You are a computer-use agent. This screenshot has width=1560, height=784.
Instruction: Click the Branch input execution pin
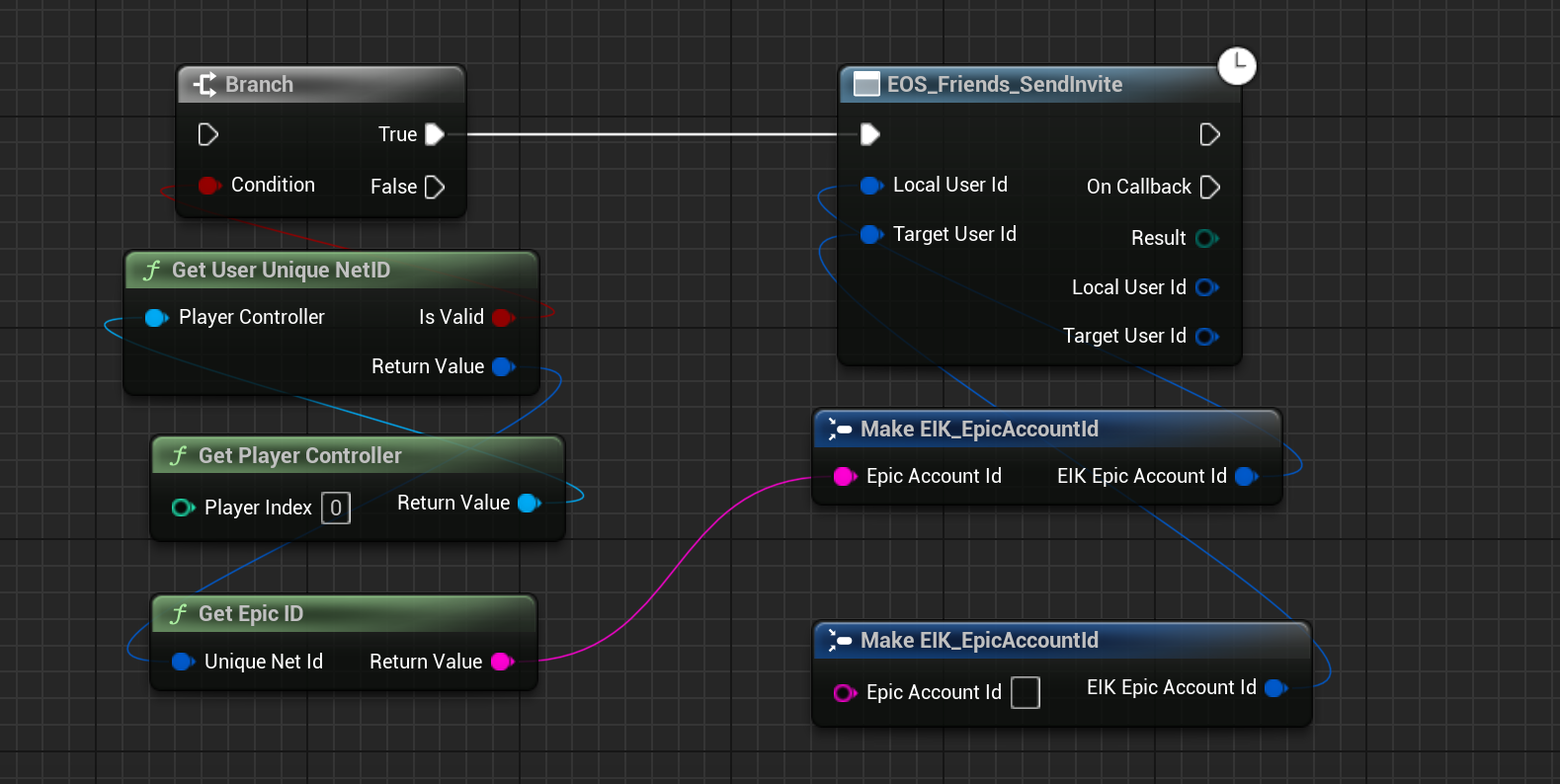pyautogui.click(x=207, y=134)
